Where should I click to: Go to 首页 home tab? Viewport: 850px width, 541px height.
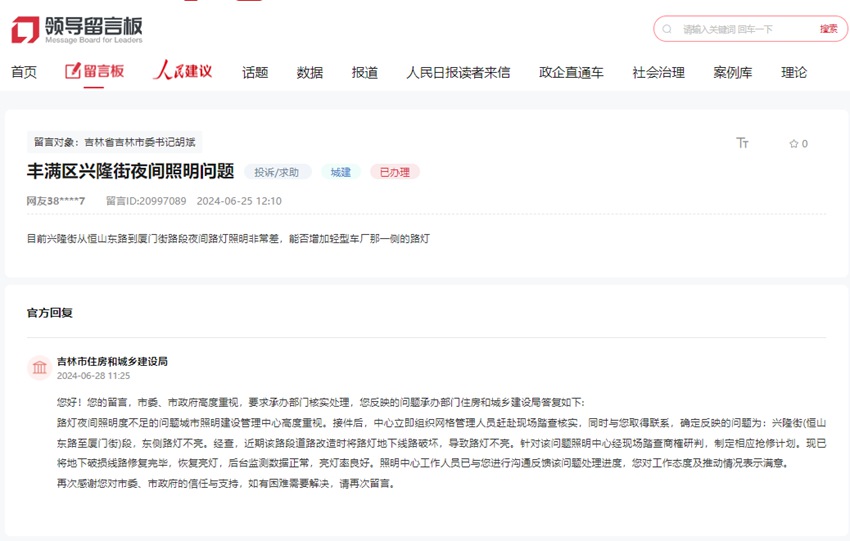click(24, 72)
